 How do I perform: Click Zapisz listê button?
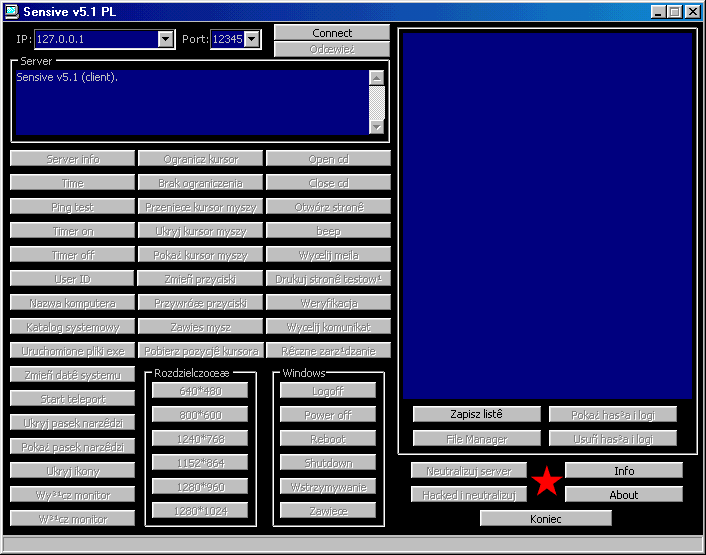tap(476, 414)
